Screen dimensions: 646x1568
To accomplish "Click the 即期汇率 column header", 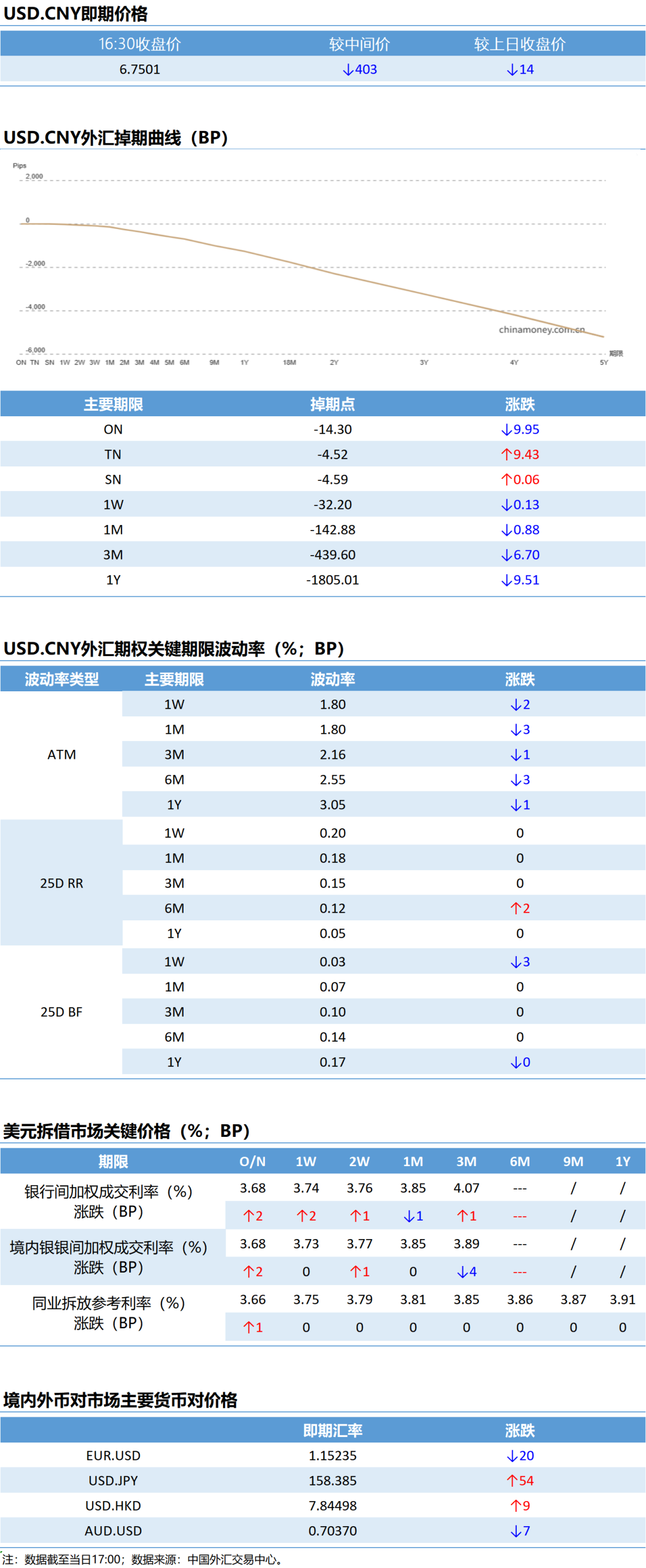I will click(333, 1430).
